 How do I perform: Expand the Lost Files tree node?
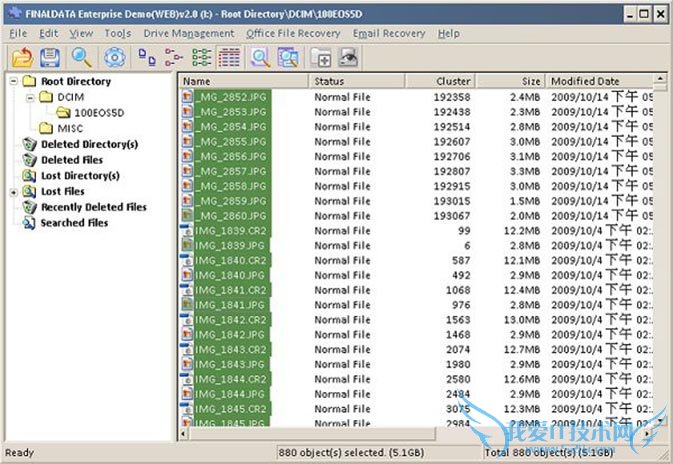[13, 192]
